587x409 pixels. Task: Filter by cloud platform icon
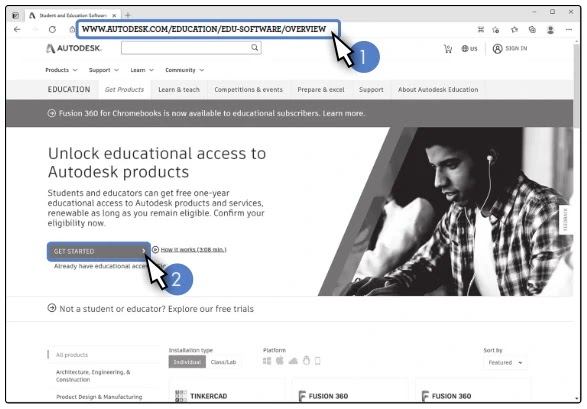[293, 361]
